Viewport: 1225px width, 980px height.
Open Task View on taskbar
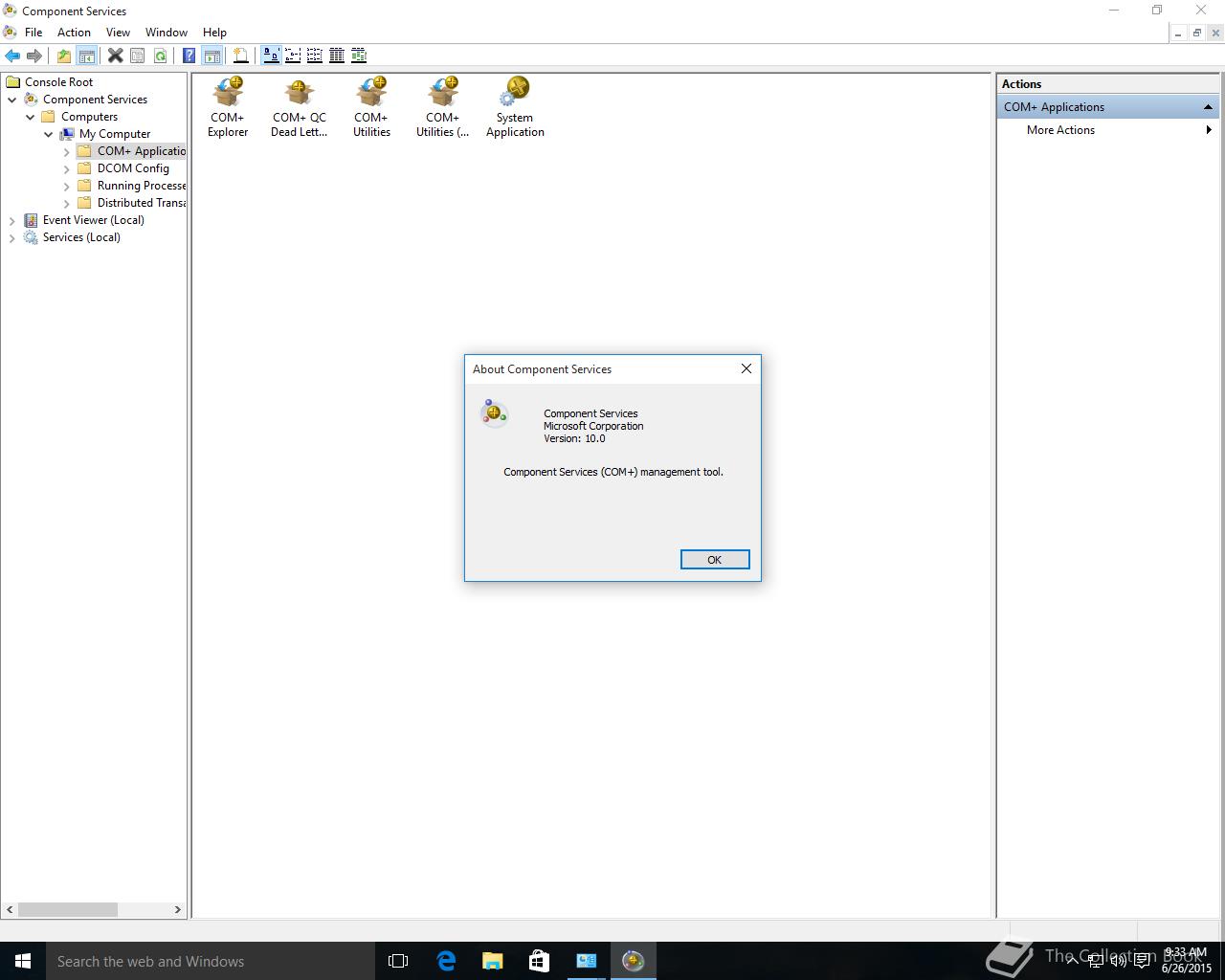click(x=398, y=961)
